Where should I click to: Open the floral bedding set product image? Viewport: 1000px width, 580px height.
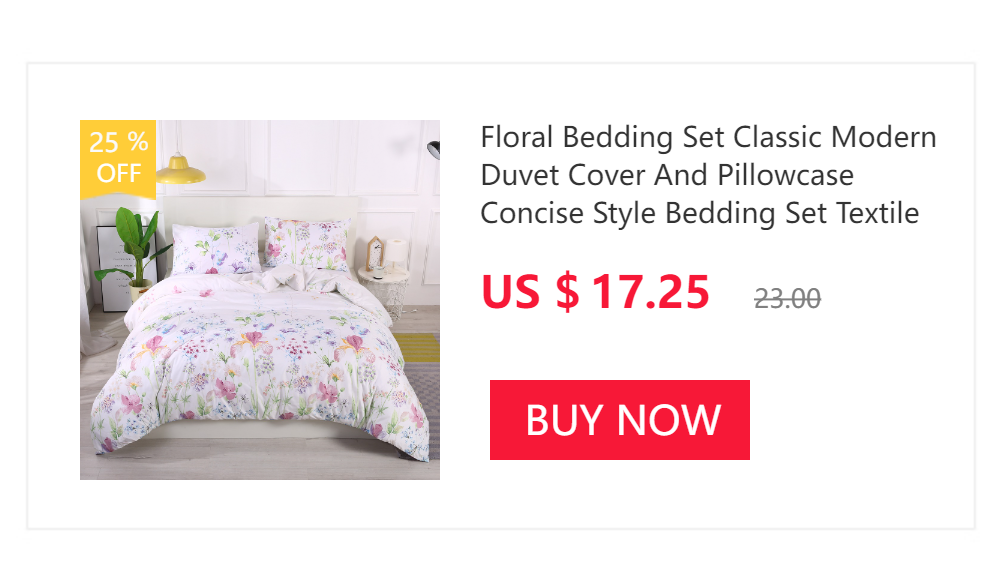coord(260,300)
